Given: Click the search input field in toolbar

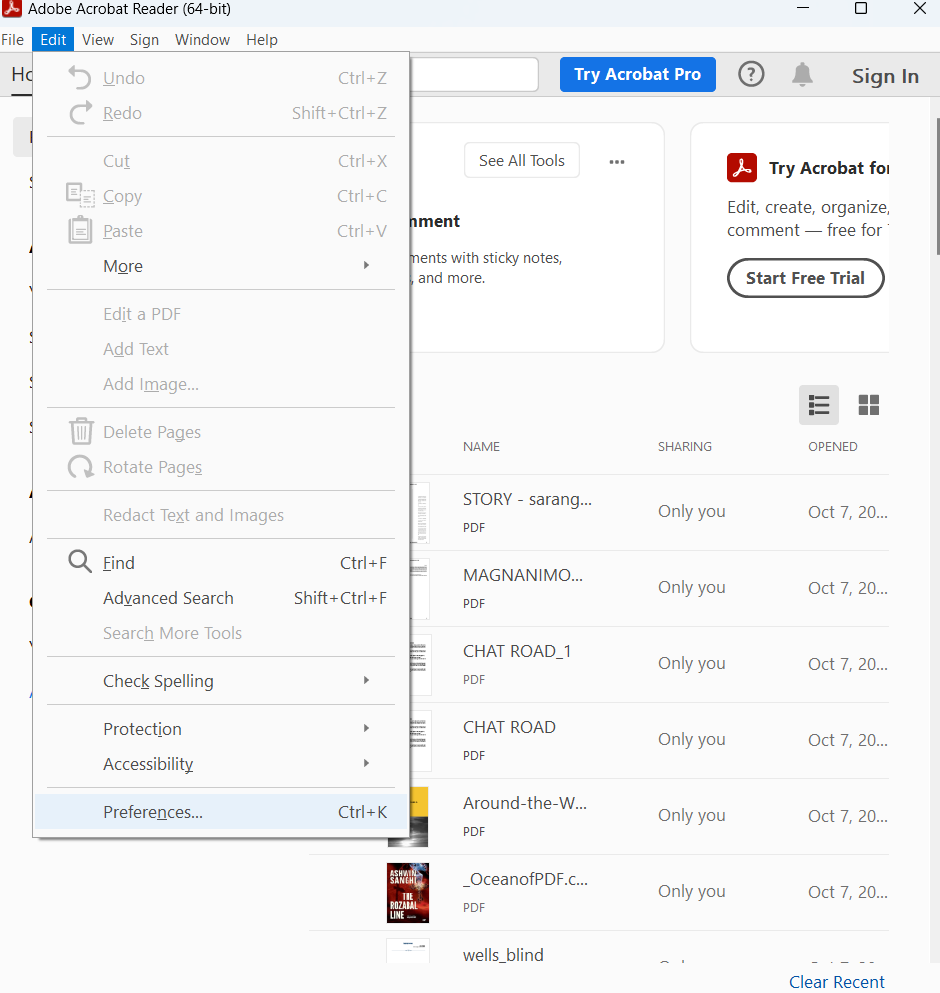Looking at the screenshot, I should pos(474,75).
